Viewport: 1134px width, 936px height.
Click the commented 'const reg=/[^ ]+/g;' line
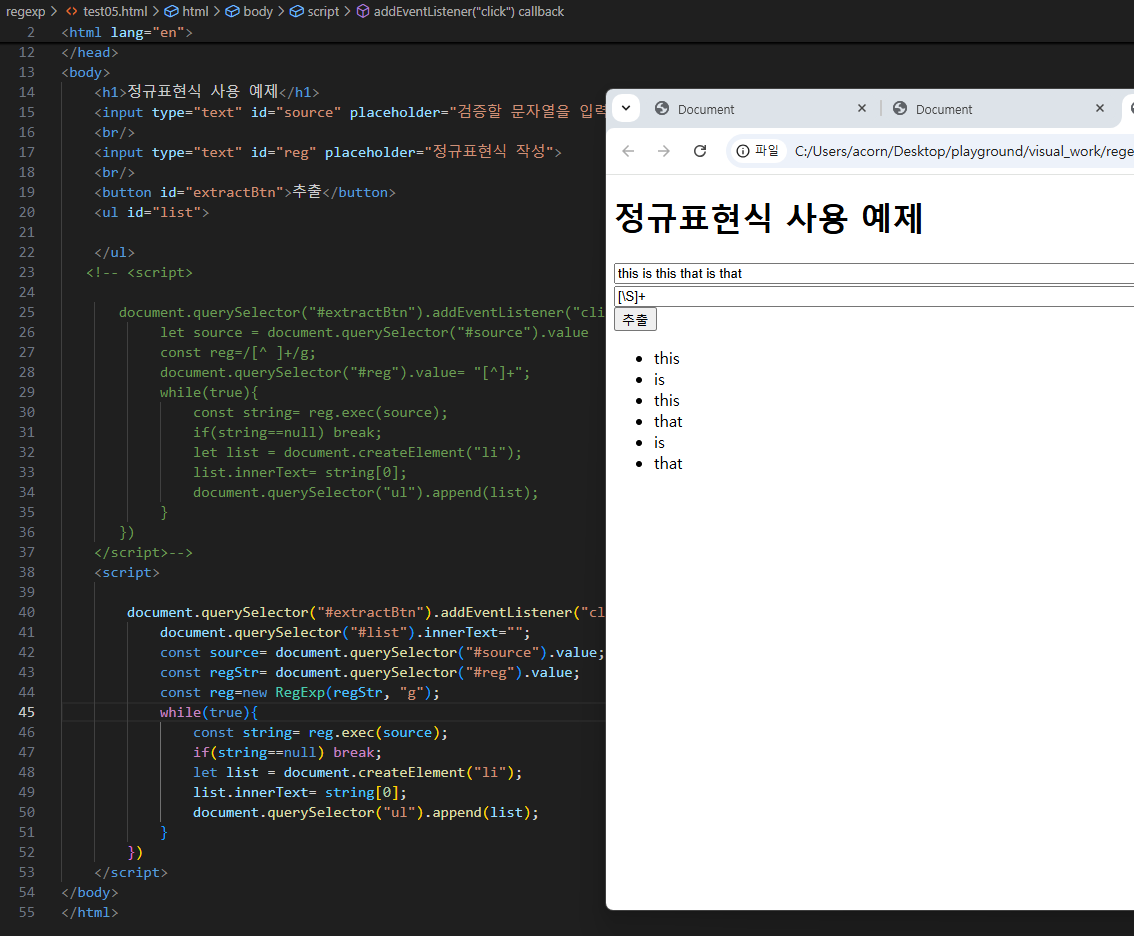(238, 352)
